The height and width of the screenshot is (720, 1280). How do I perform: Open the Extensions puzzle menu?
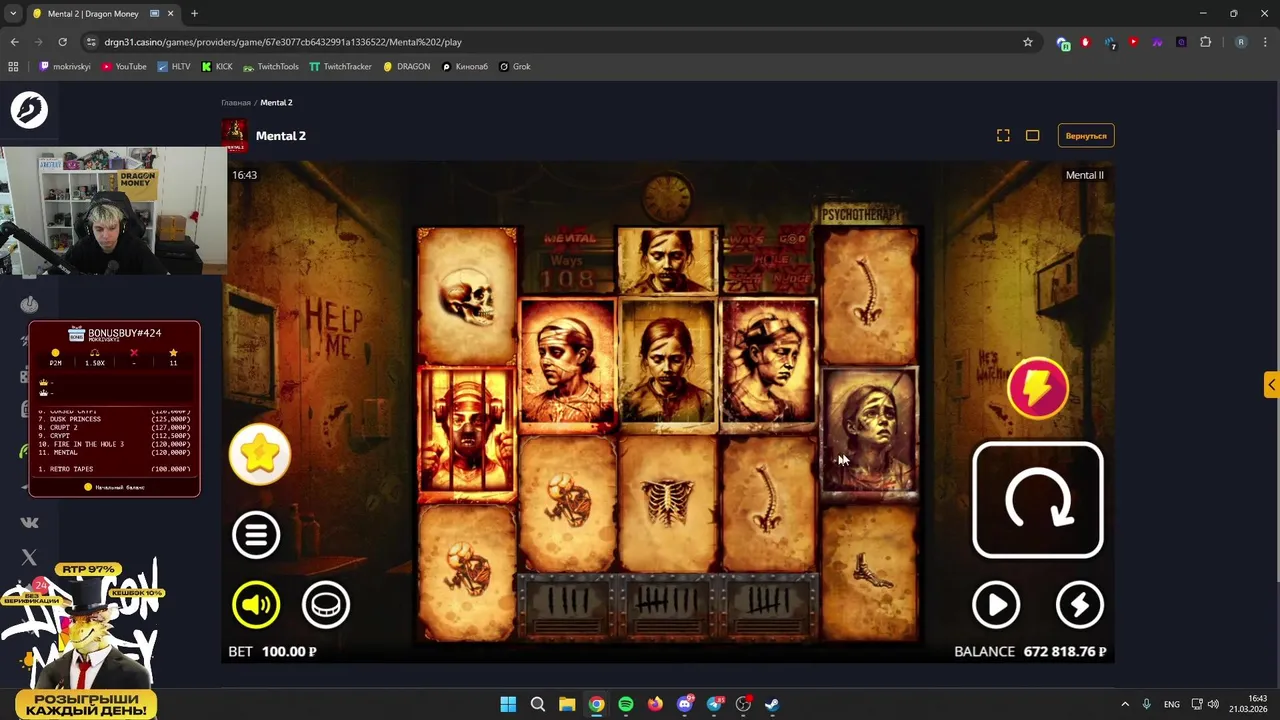click(x=1205, y=42)
